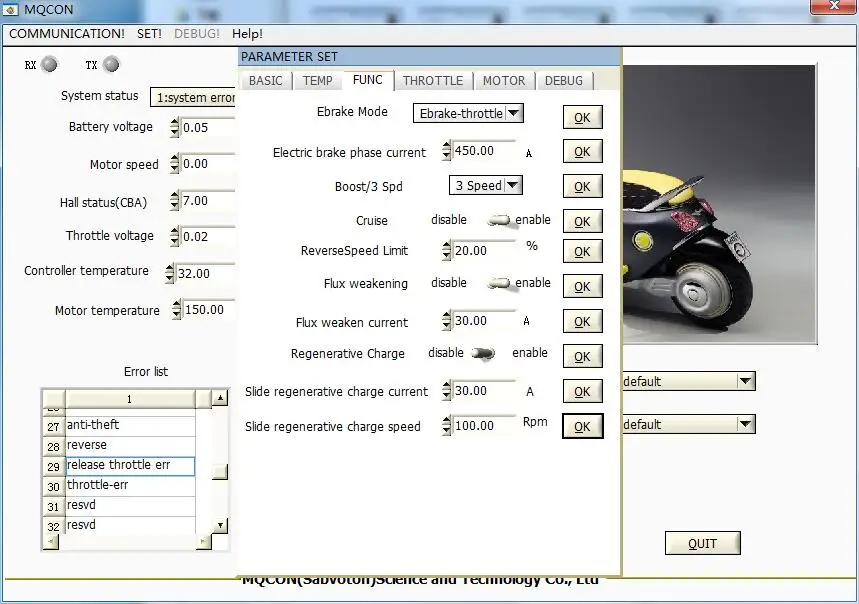Image resolution: width=859 pixels, height=604 pixels.
Task: Toggle the Flux weakening switch
Action: click(x=498, y=284)
